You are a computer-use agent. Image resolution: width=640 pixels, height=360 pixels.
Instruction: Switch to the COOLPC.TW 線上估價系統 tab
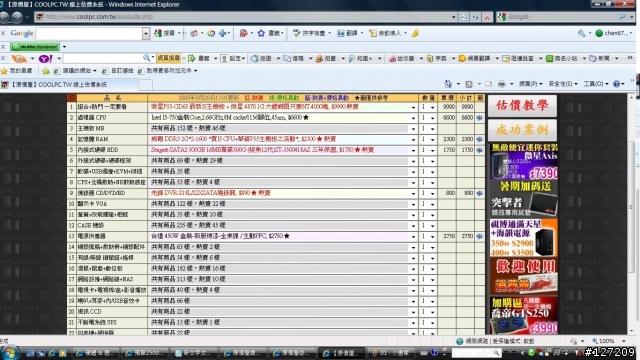69,84
